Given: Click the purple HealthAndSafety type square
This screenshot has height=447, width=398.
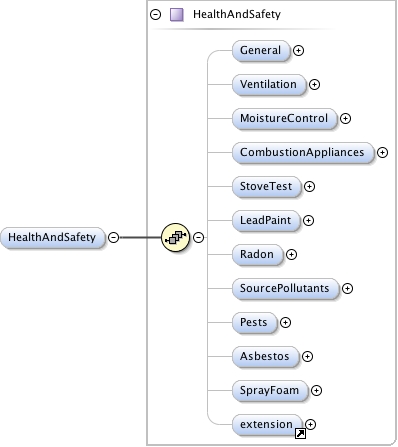Looking at the screenshot, I should 177,15.
